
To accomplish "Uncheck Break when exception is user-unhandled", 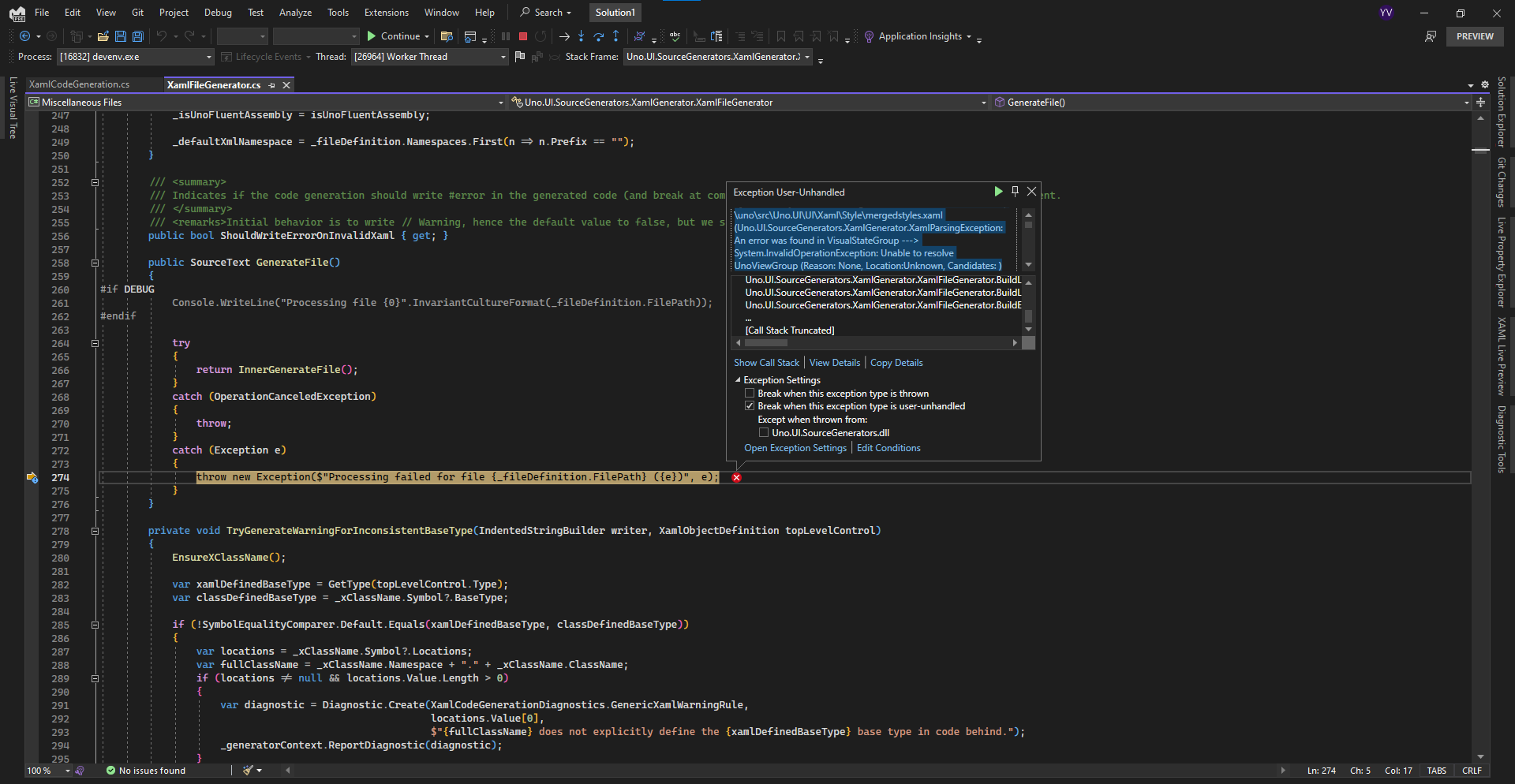I will [x=750, y=405].
